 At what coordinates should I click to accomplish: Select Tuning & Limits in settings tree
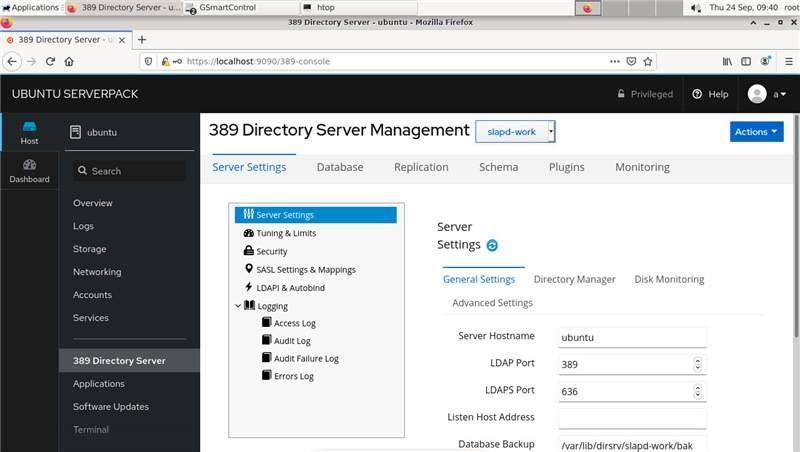tap(285, 233)
